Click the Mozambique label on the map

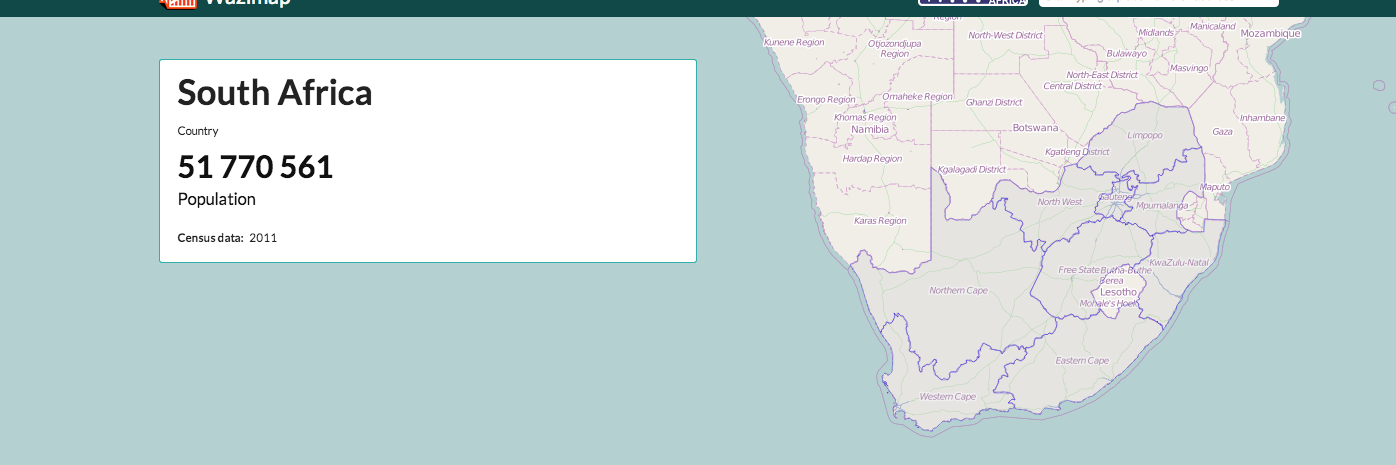coord(1270,33)
